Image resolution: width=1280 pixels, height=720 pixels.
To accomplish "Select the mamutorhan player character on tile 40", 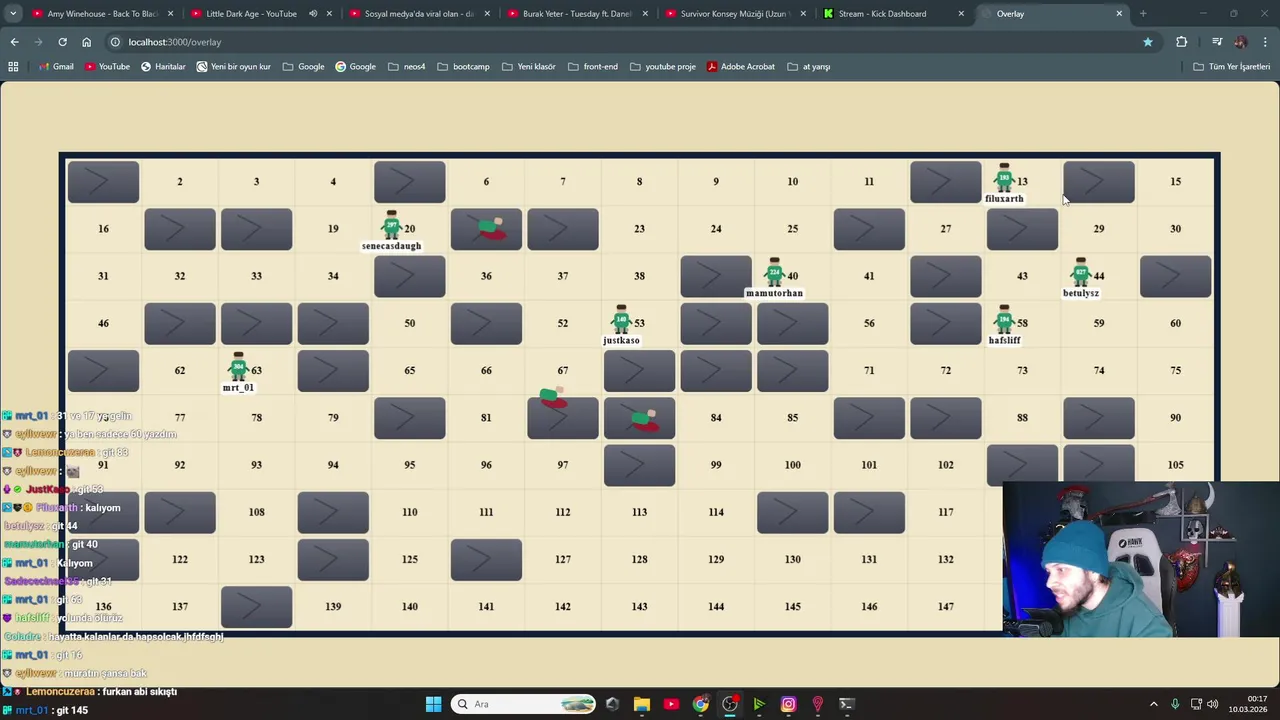I will 775,273.
